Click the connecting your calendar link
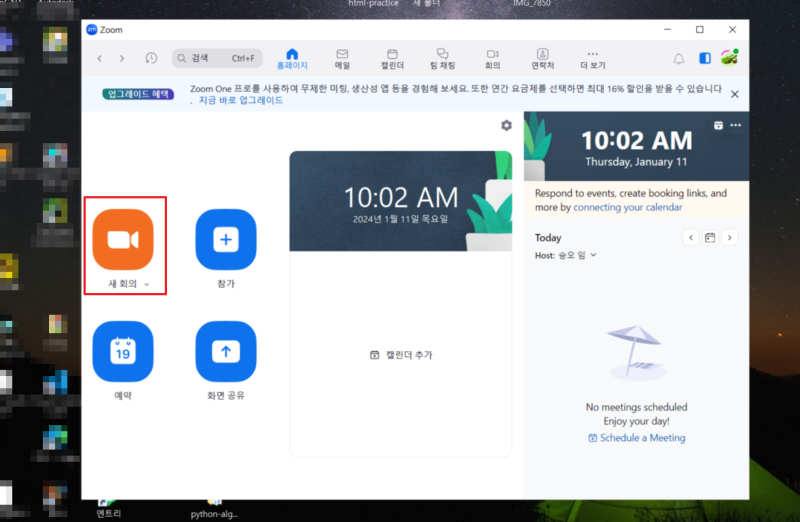The height and width of the screenshot is (522, 800). tap(628, 207)
